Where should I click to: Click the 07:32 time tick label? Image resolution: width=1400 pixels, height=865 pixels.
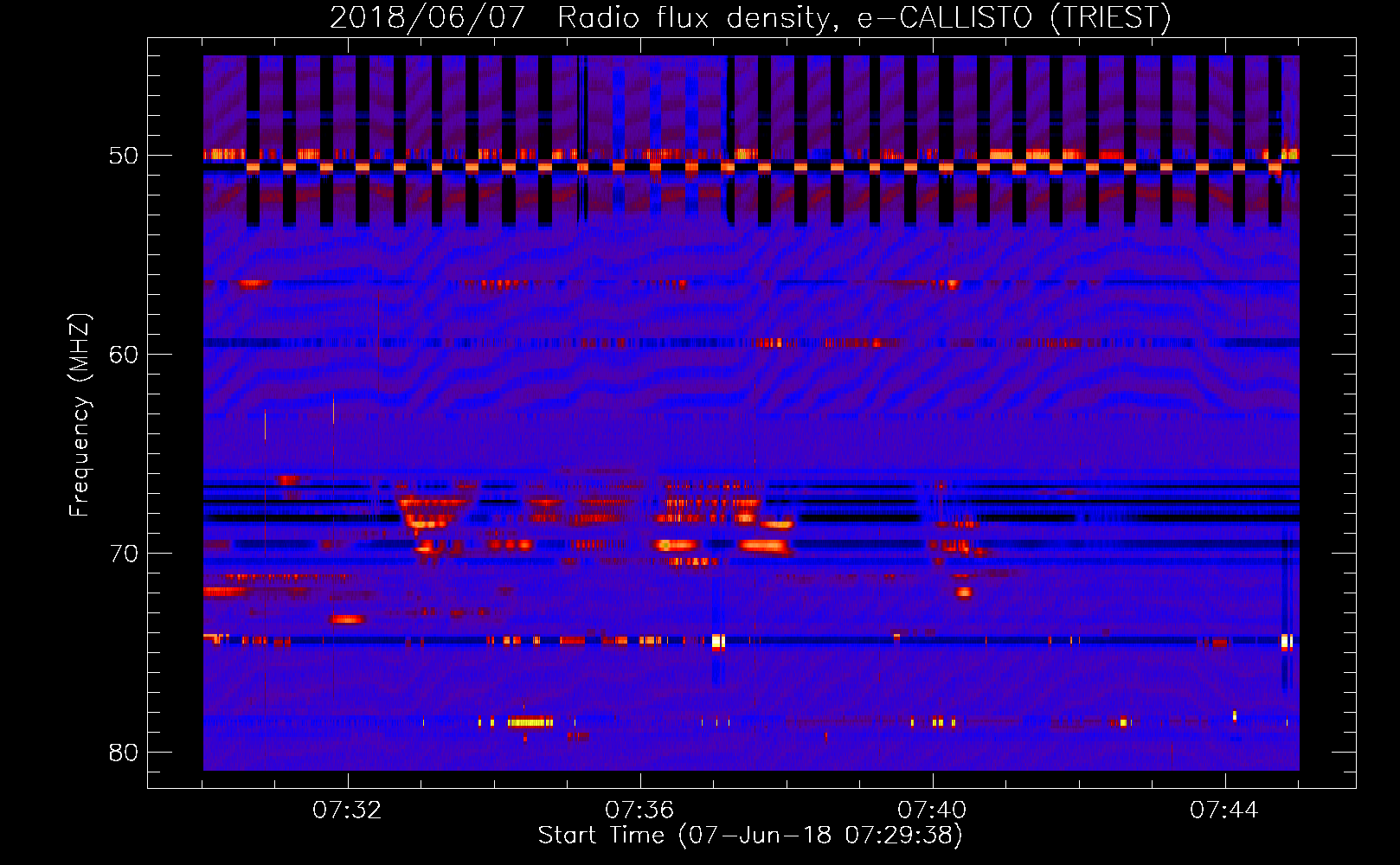347,811
